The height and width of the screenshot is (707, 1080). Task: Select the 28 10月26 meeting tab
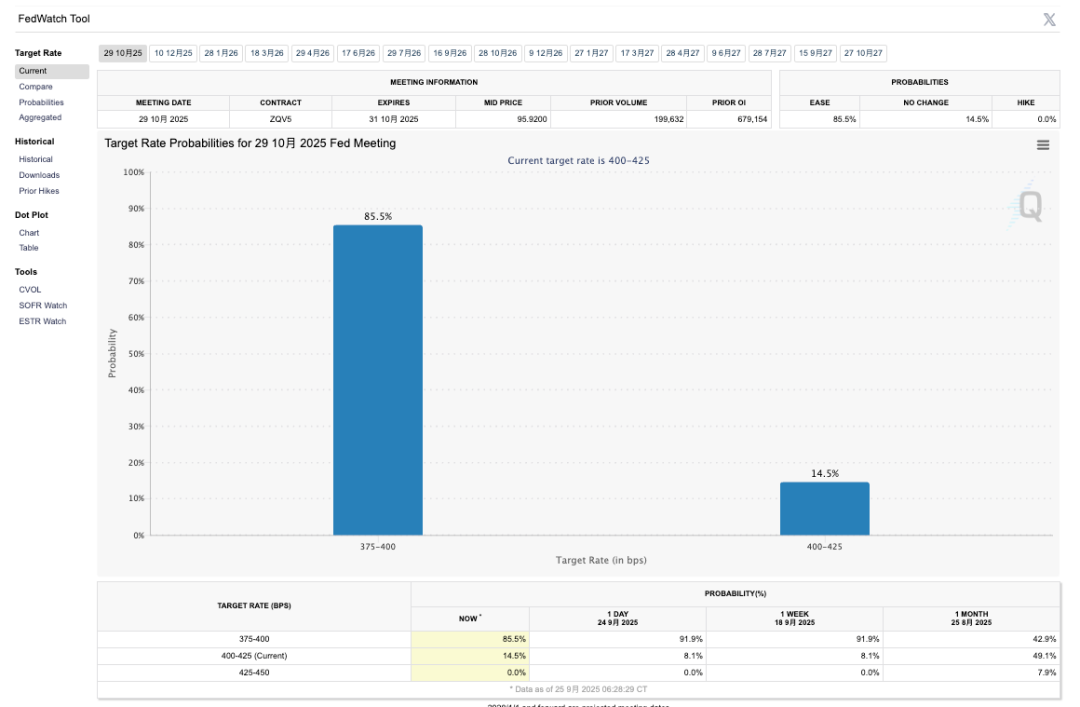[497, 53]
